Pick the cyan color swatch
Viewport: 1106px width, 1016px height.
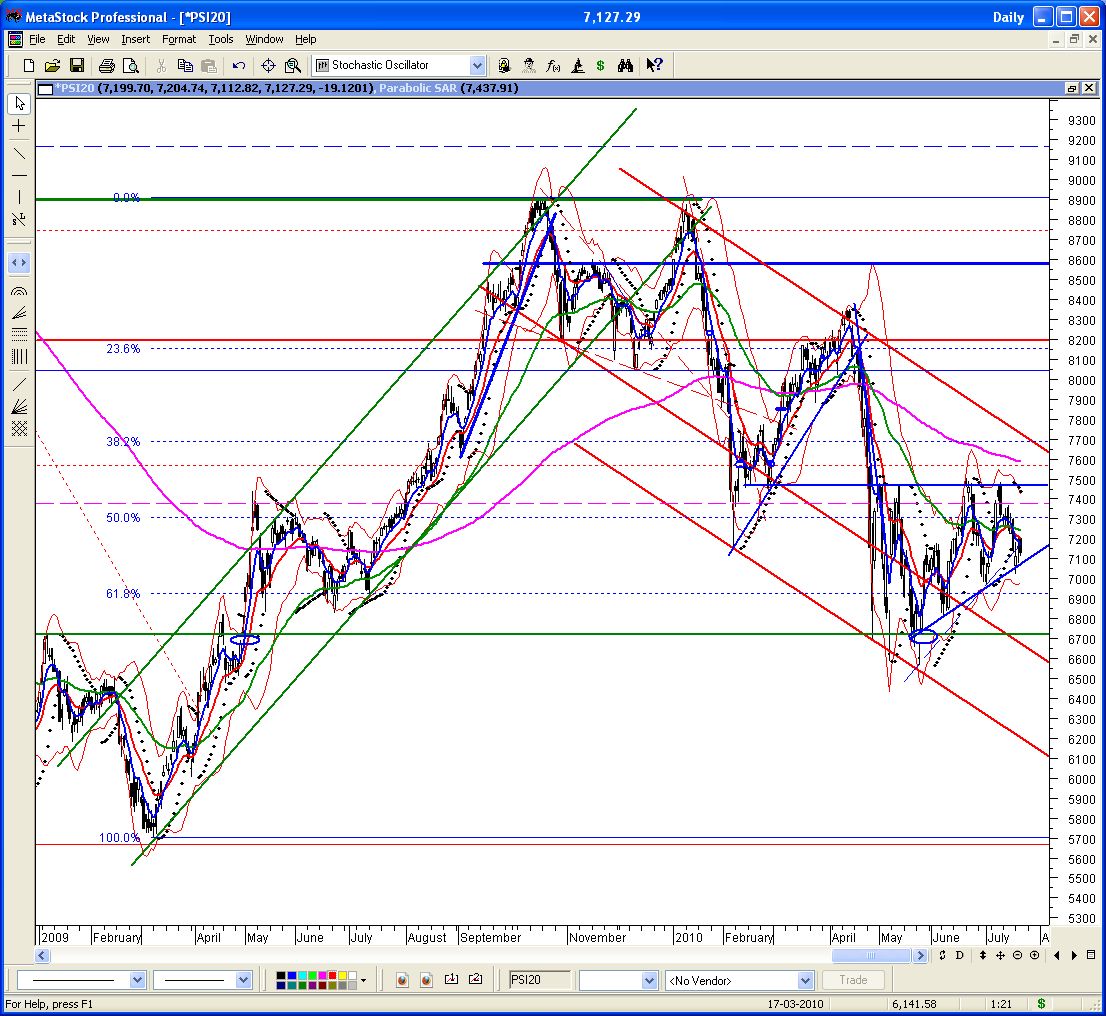tap(302, 976)
